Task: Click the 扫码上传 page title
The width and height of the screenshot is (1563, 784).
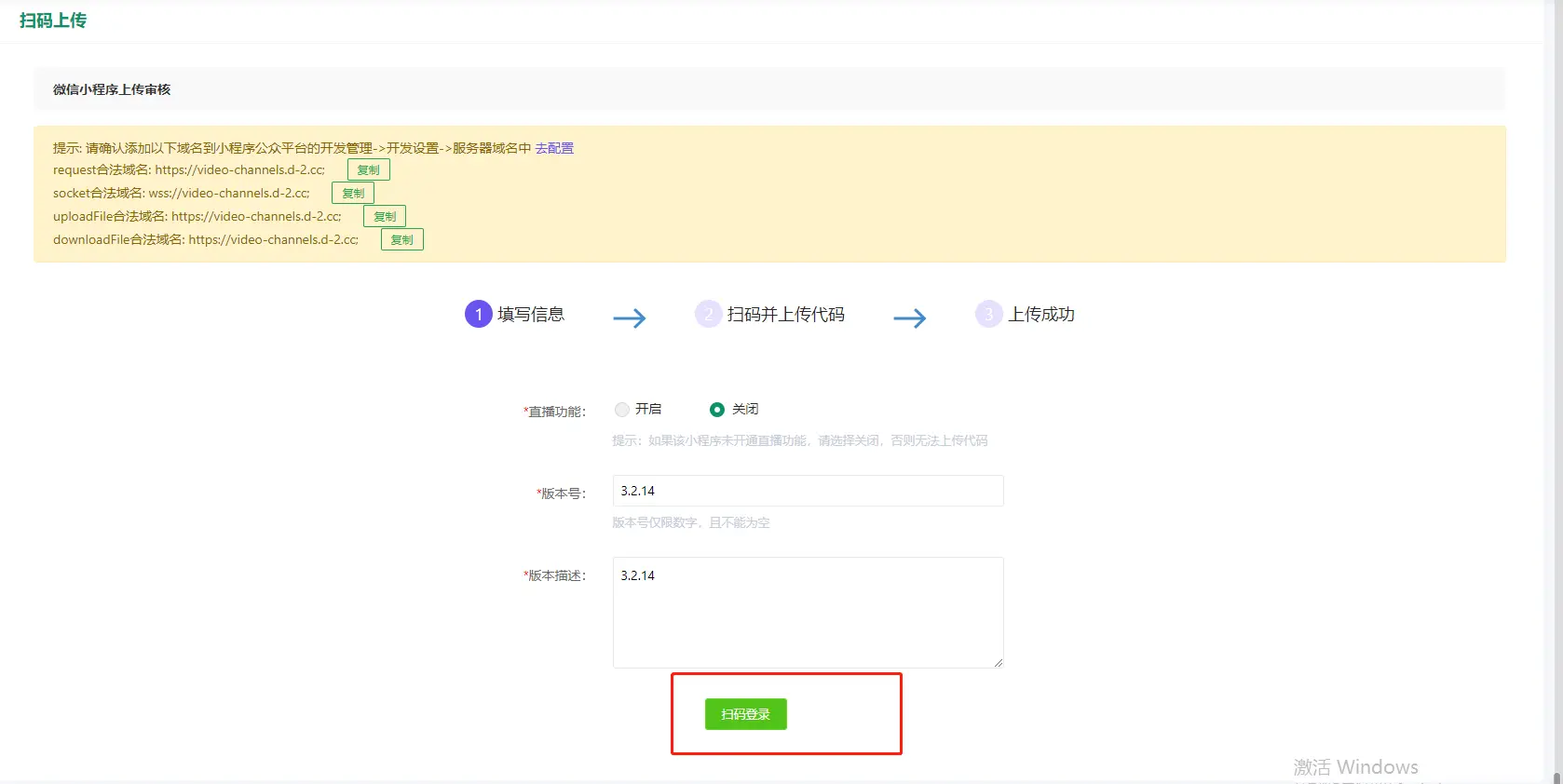Action: point(53,20)
